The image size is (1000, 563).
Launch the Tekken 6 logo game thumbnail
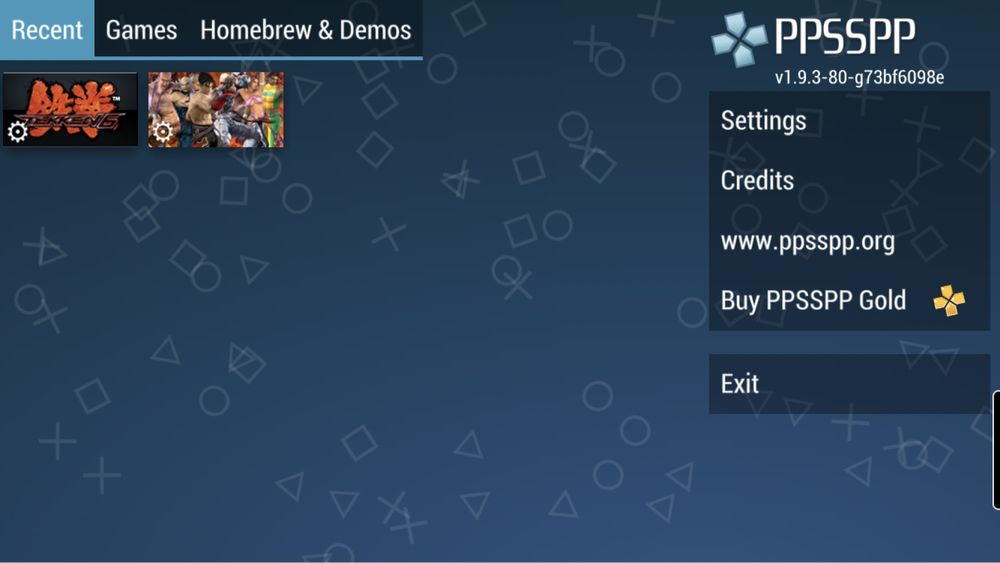coord(70,110)
